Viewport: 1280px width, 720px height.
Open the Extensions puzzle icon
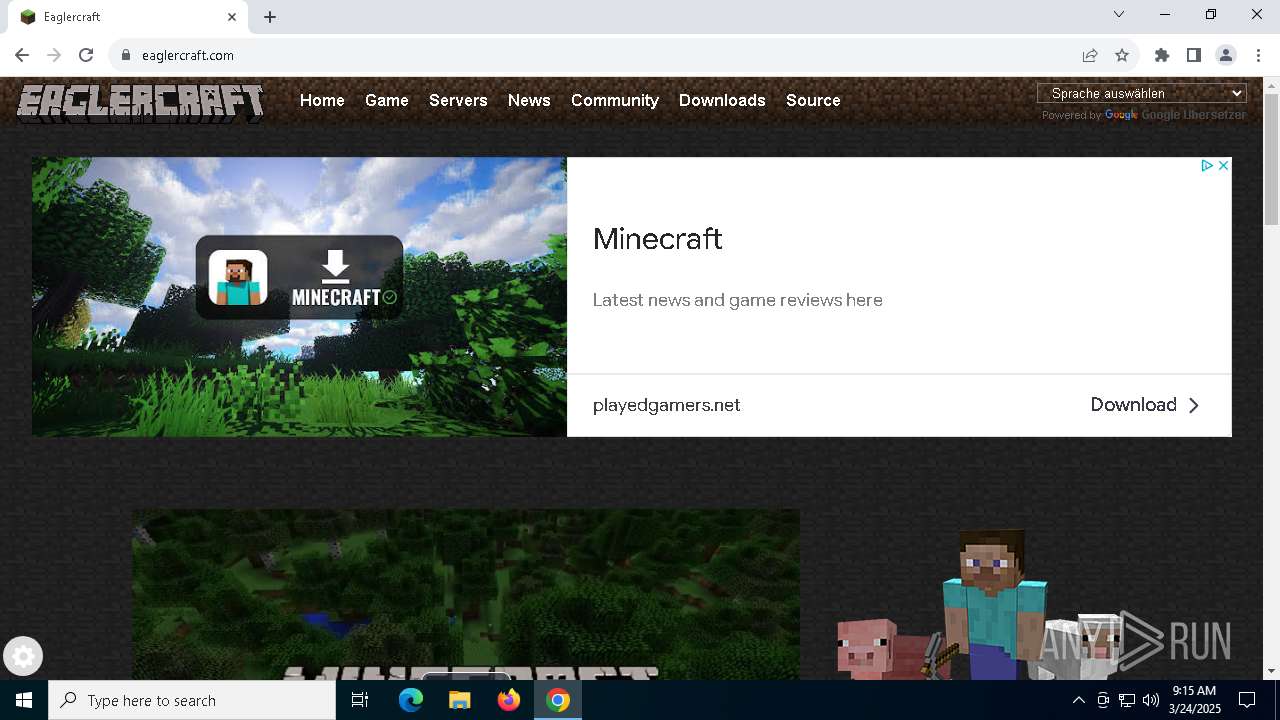pos(1162,55)
